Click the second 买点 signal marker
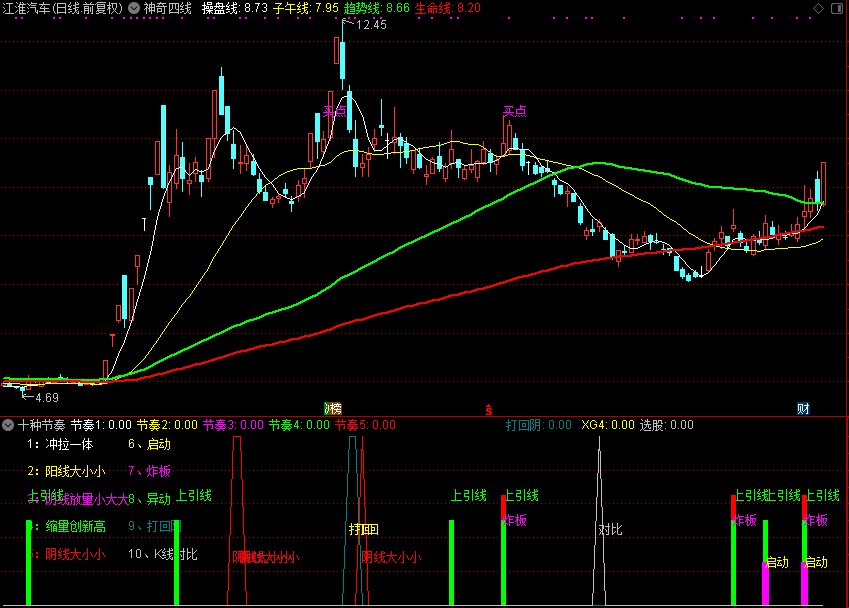 coord(514,112)
